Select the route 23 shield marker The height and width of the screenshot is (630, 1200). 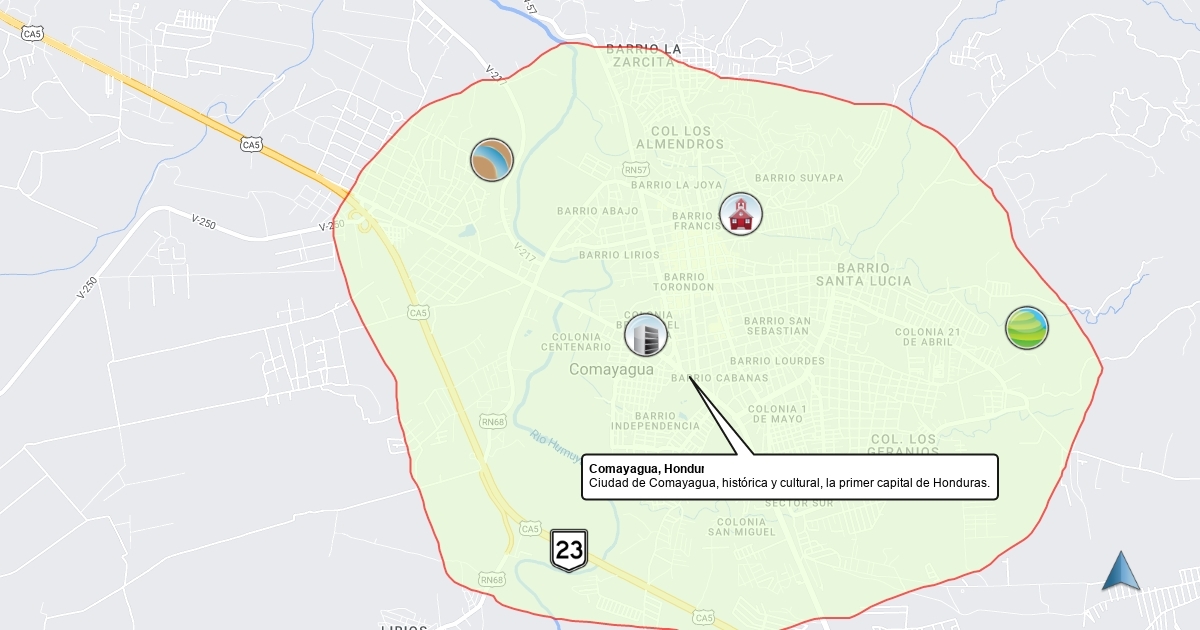pos(569,550)
